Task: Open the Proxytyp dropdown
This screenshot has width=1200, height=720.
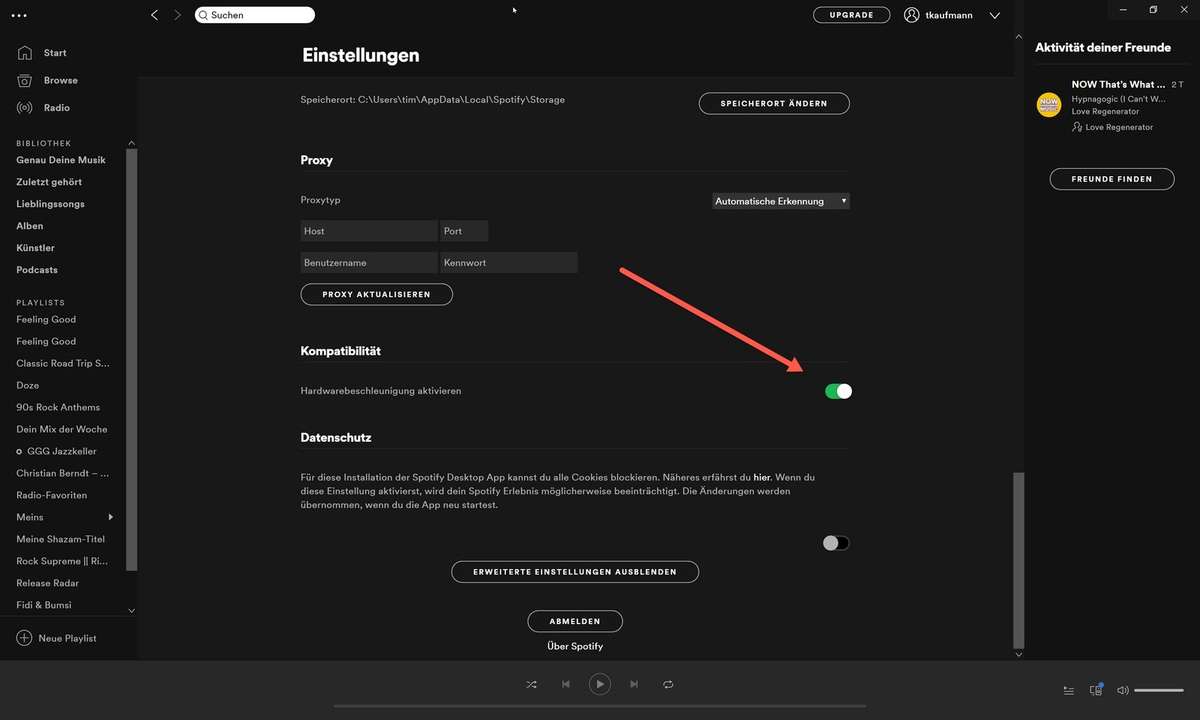Action: [x=781, y=201]
